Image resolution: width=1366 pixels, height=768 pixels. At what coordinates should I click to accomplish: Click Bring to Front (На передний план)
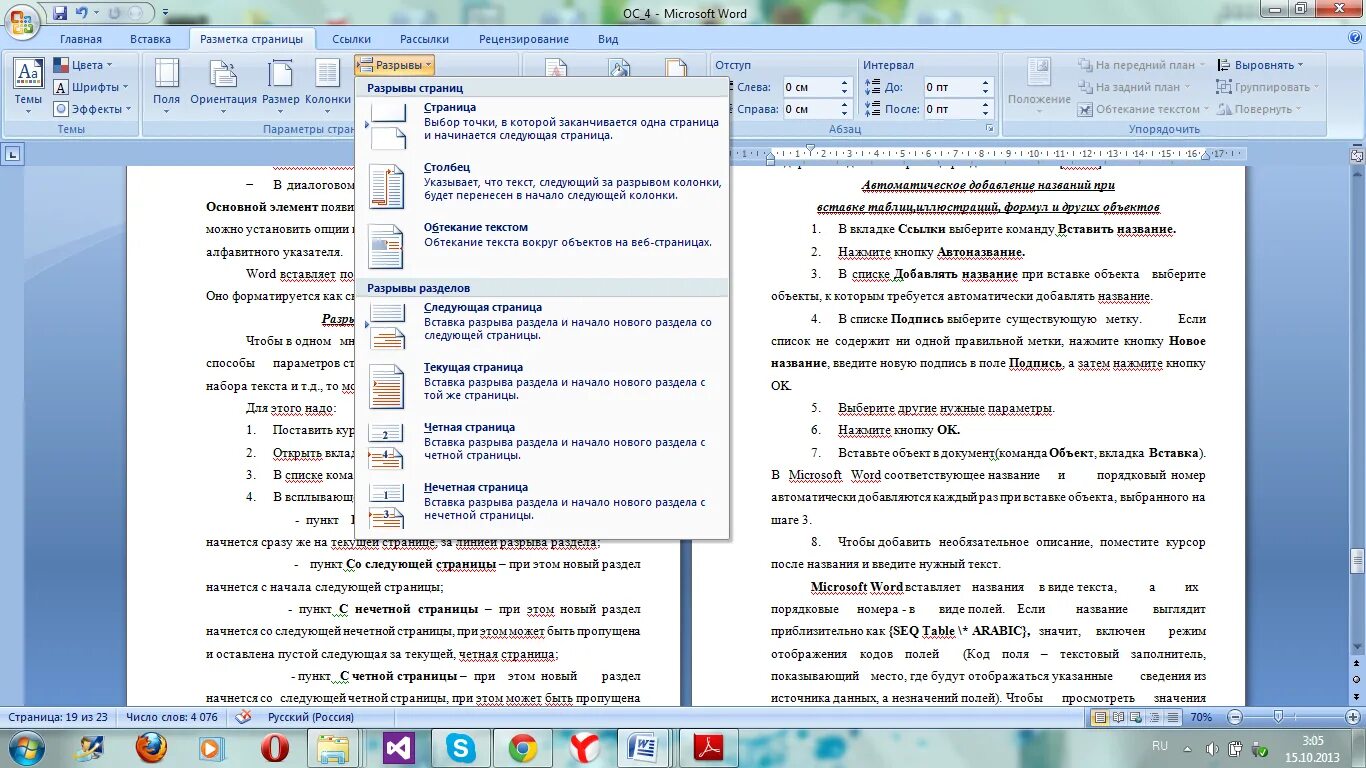tap(1143, 65)
